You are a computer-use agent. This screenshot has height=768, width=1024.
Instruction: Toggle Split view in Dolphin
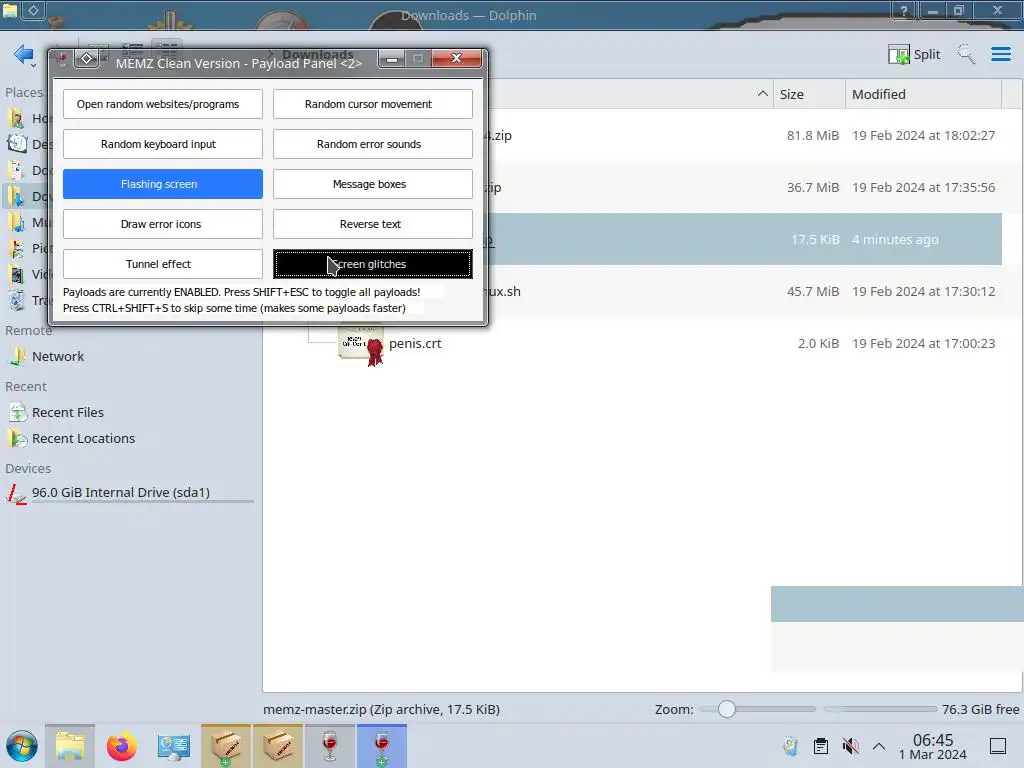(914, 55)
